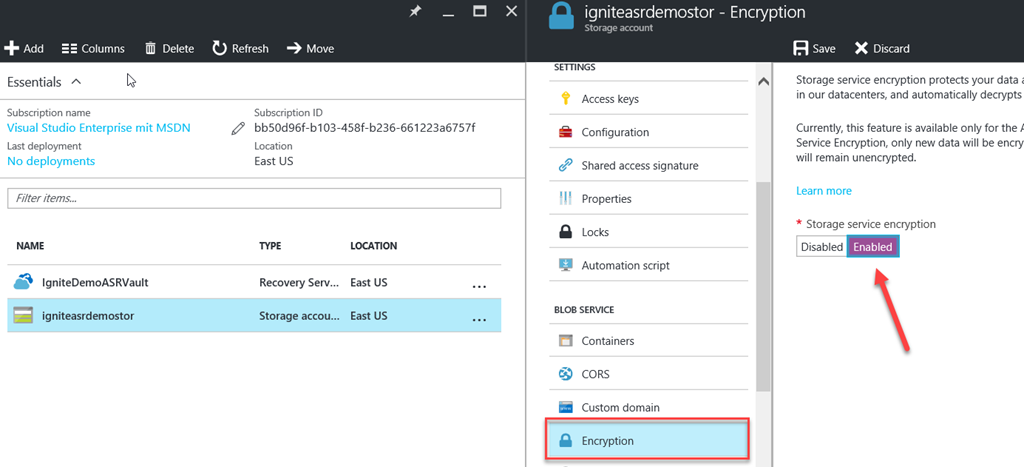Open more options for IgniteDemoASRVault
Image resolution: width=1024 pixels, height=467 pixels.
479,283
